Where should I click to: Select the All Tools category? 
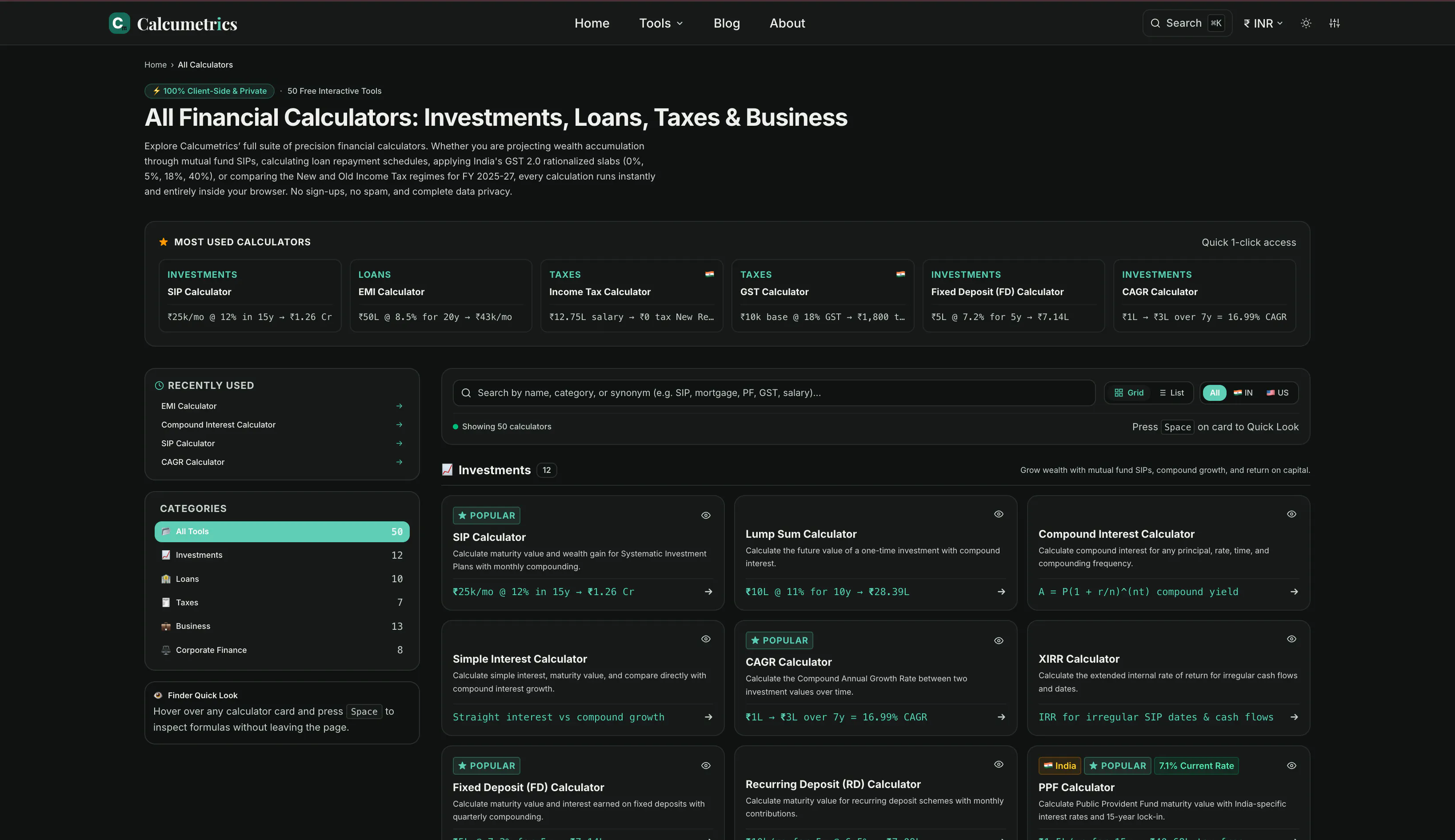(x=282, y=532)
